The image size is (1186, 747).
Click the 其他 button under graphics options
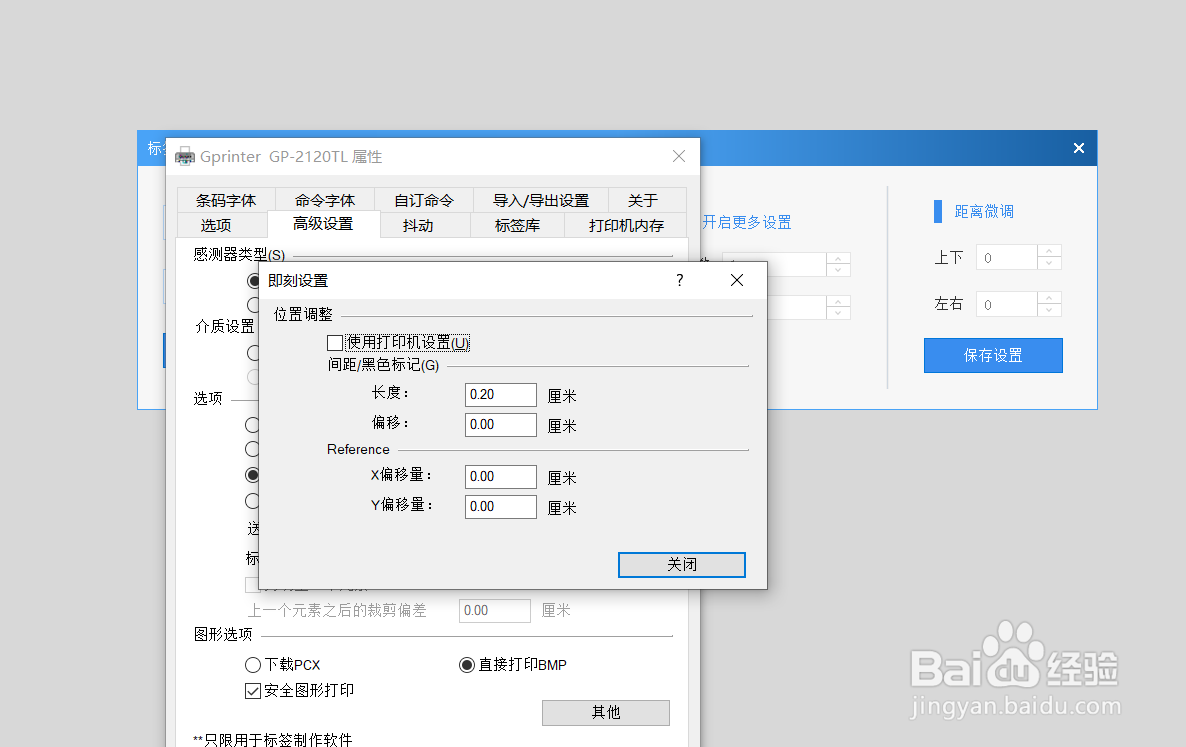click(605, 712)
